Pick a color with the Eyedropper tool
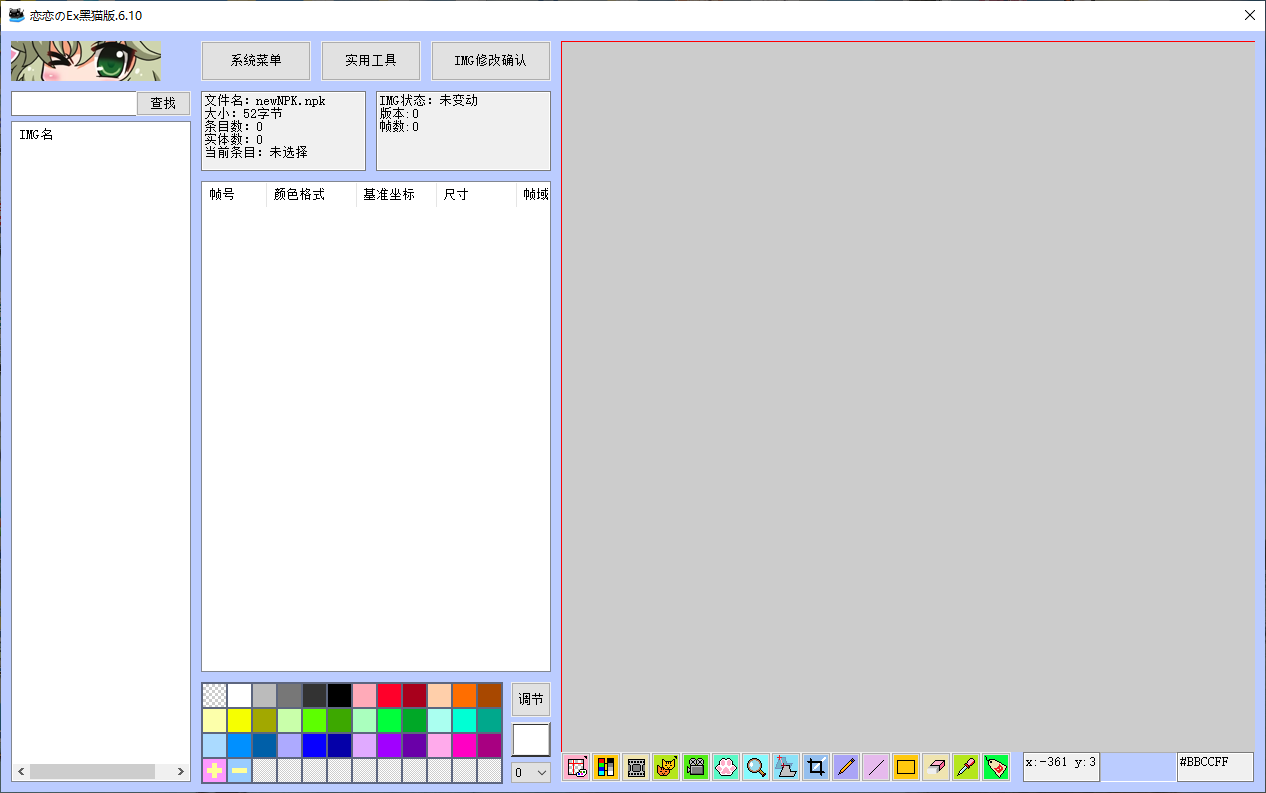The image size is (1266, 793). point(965,767)
